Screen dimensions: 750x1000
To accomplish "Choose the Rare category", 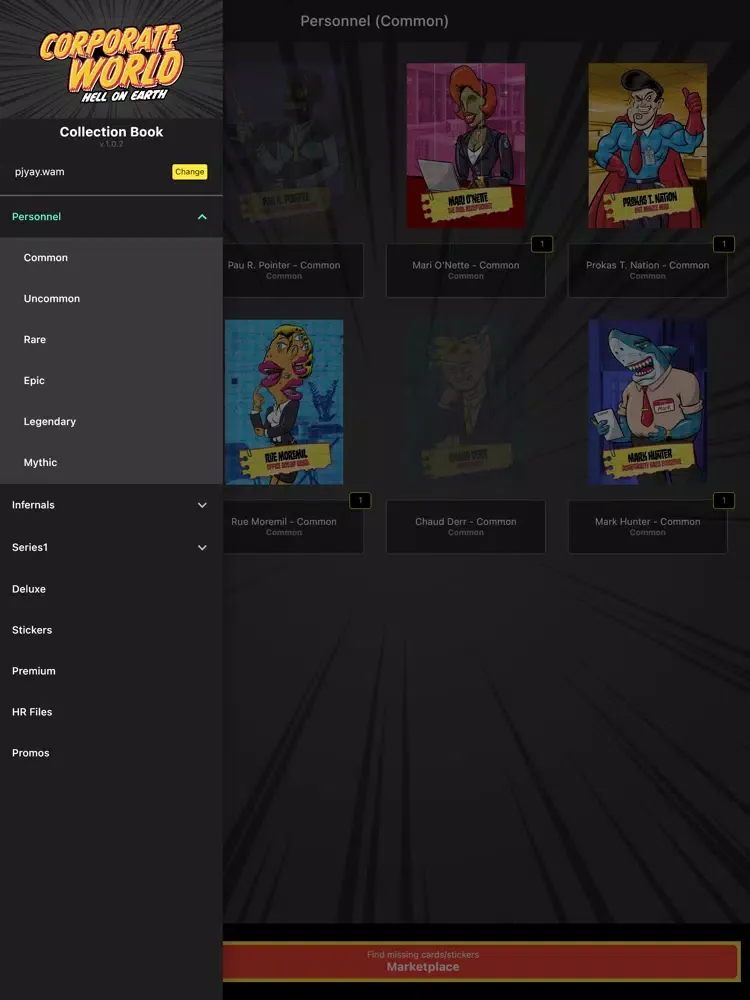I will pyautogui.click(x=34, y=339).
